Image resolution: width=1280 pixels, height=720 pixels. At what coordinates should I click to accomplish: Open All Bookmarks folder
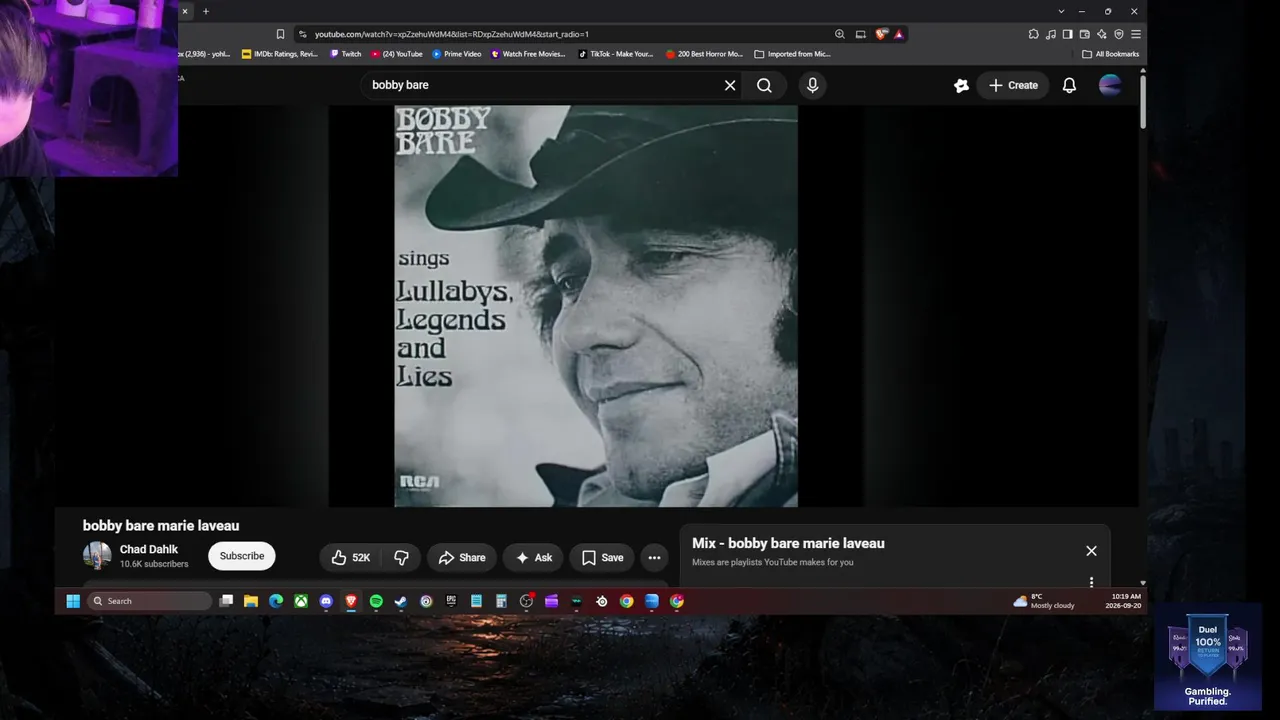pos(1110,54)
